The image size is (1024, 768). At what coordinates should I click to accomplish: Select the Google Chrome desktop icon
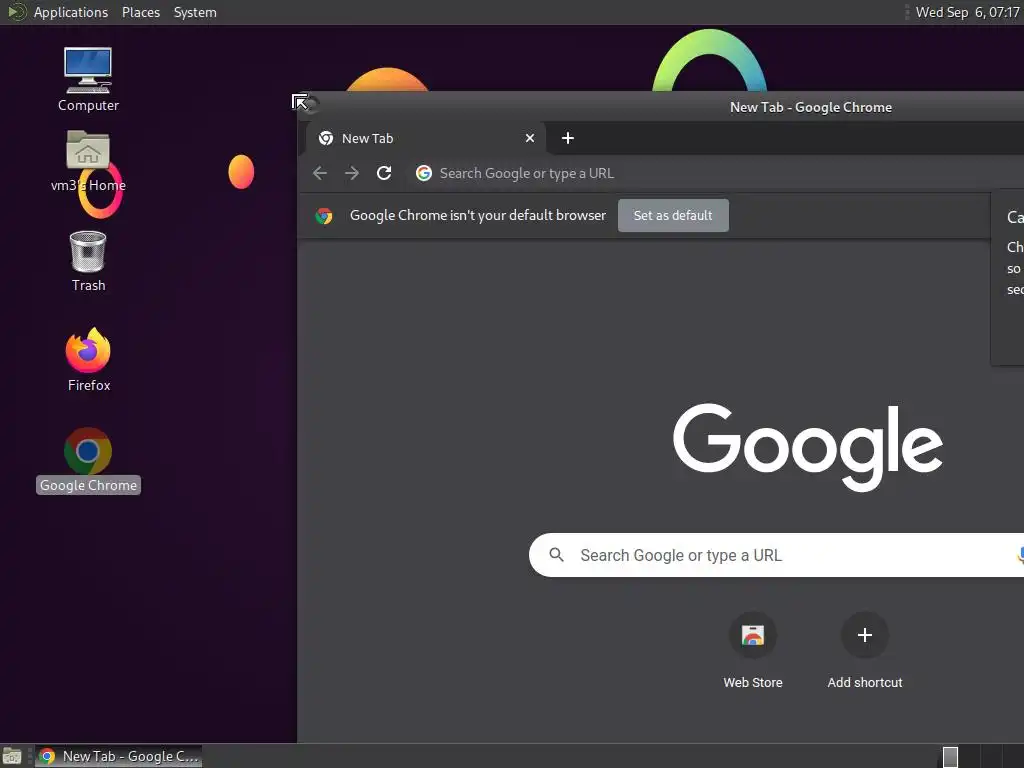(88, 460)
